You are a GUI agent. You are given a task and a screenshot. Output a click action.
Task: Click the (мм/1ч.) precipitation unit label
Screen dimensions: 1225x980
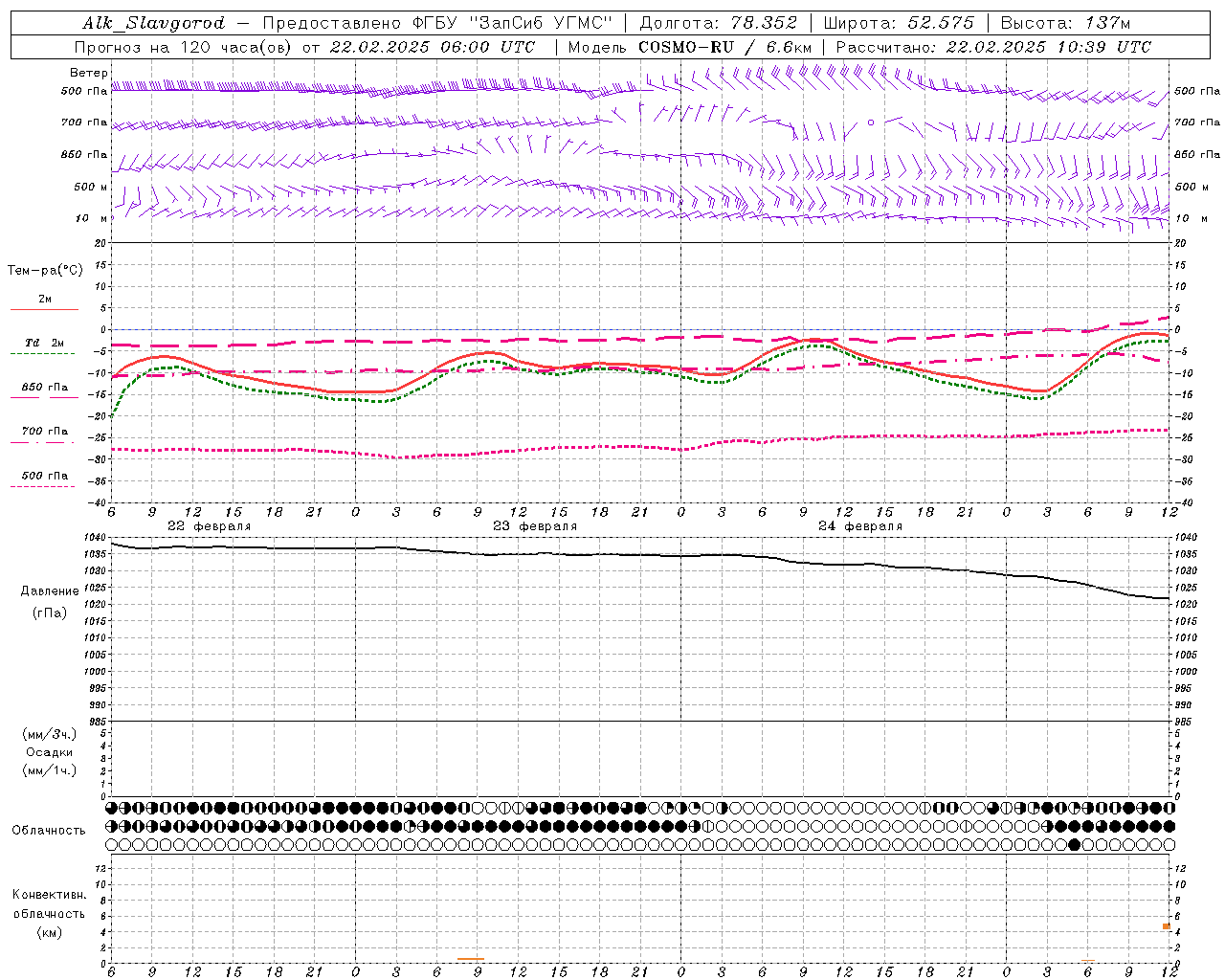pos(50,770)
